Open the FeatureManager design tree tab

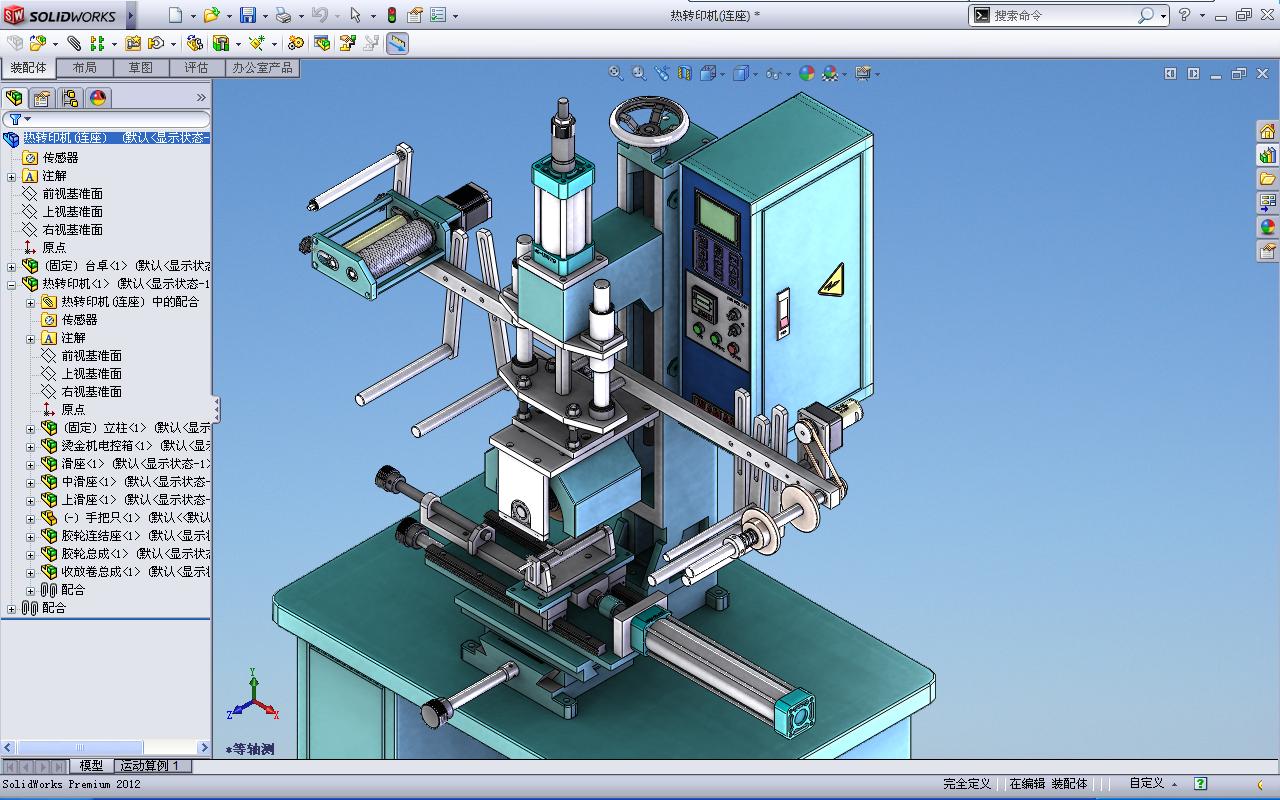tap(14, 97)
